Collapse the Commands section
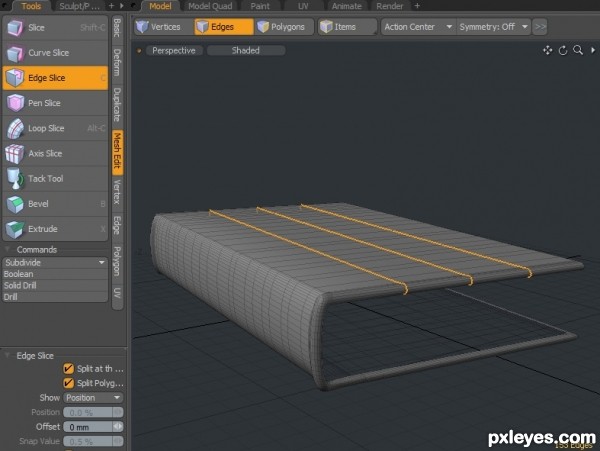This screenshot has width=600, height=451. point(7,249)
